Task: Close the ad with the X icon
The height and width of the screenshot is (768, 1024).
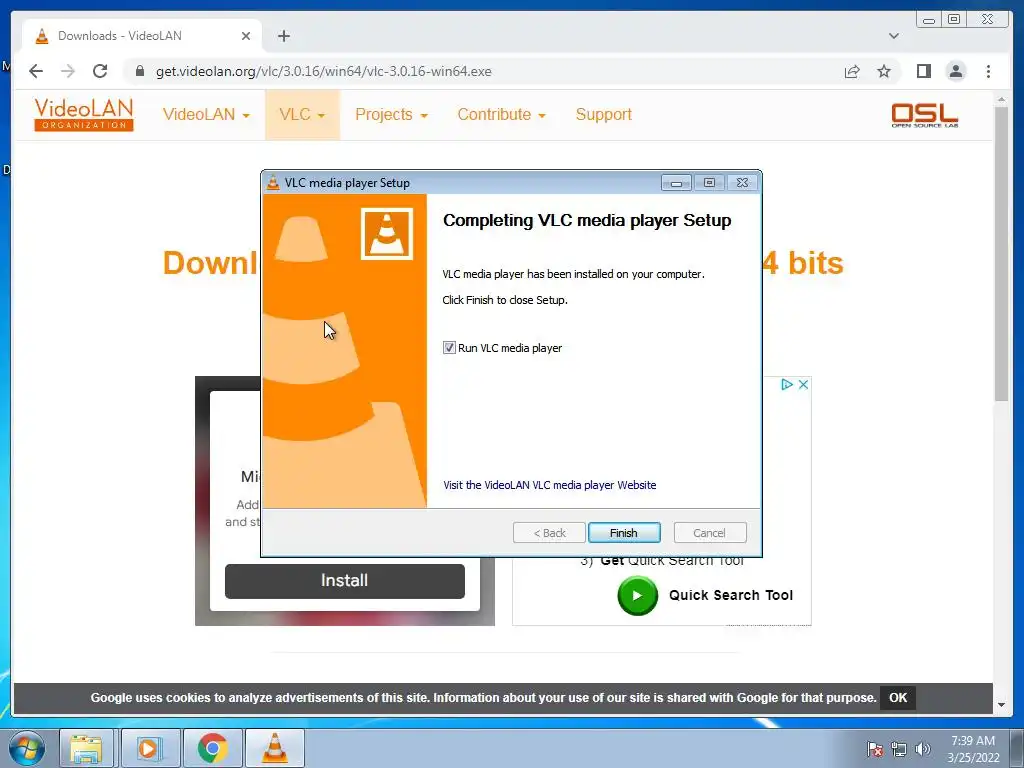Action: 803,384
